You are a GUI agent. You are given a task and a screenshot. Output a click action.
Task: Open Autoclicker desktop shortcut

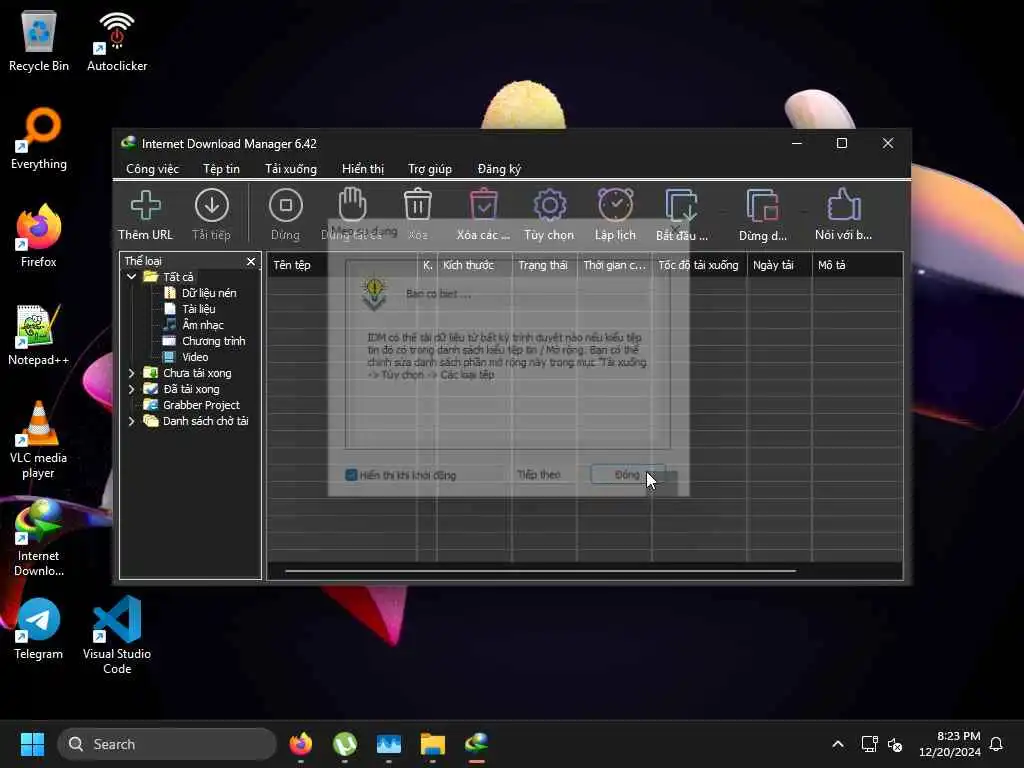pyautogui.click(x=117, y=40)
